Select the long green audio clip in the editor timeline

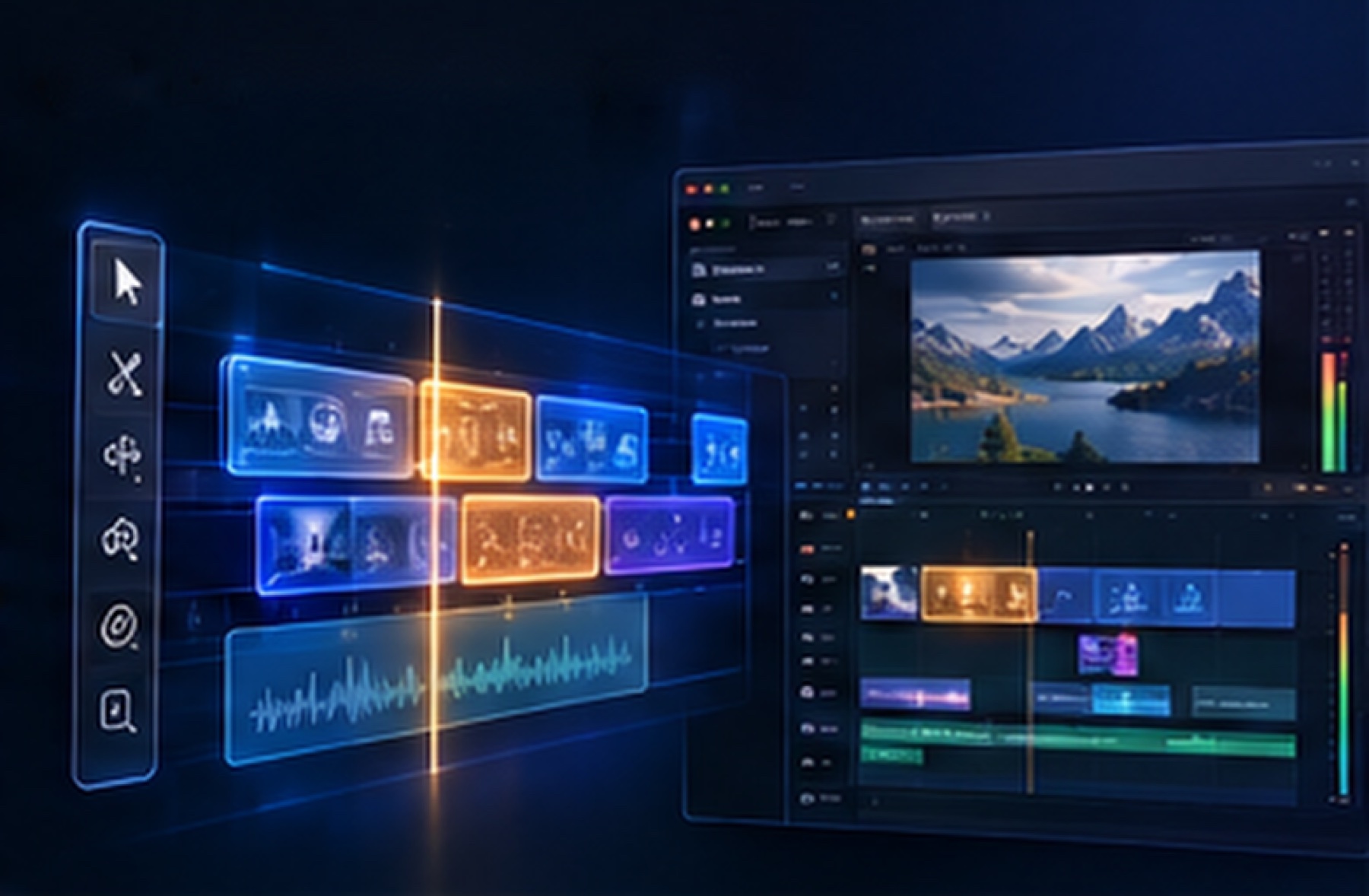tap(1078, 738)
